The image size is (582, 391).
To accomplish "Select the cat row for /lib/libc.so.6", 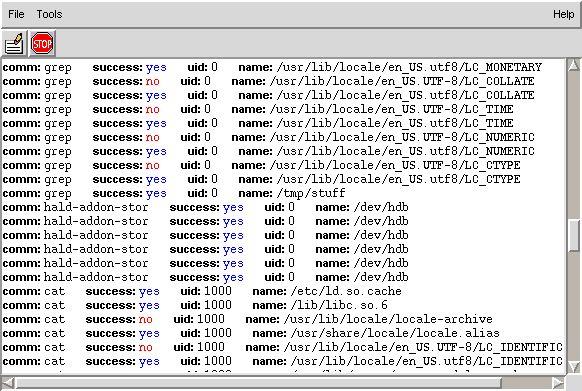I will [x=195, y=305].
